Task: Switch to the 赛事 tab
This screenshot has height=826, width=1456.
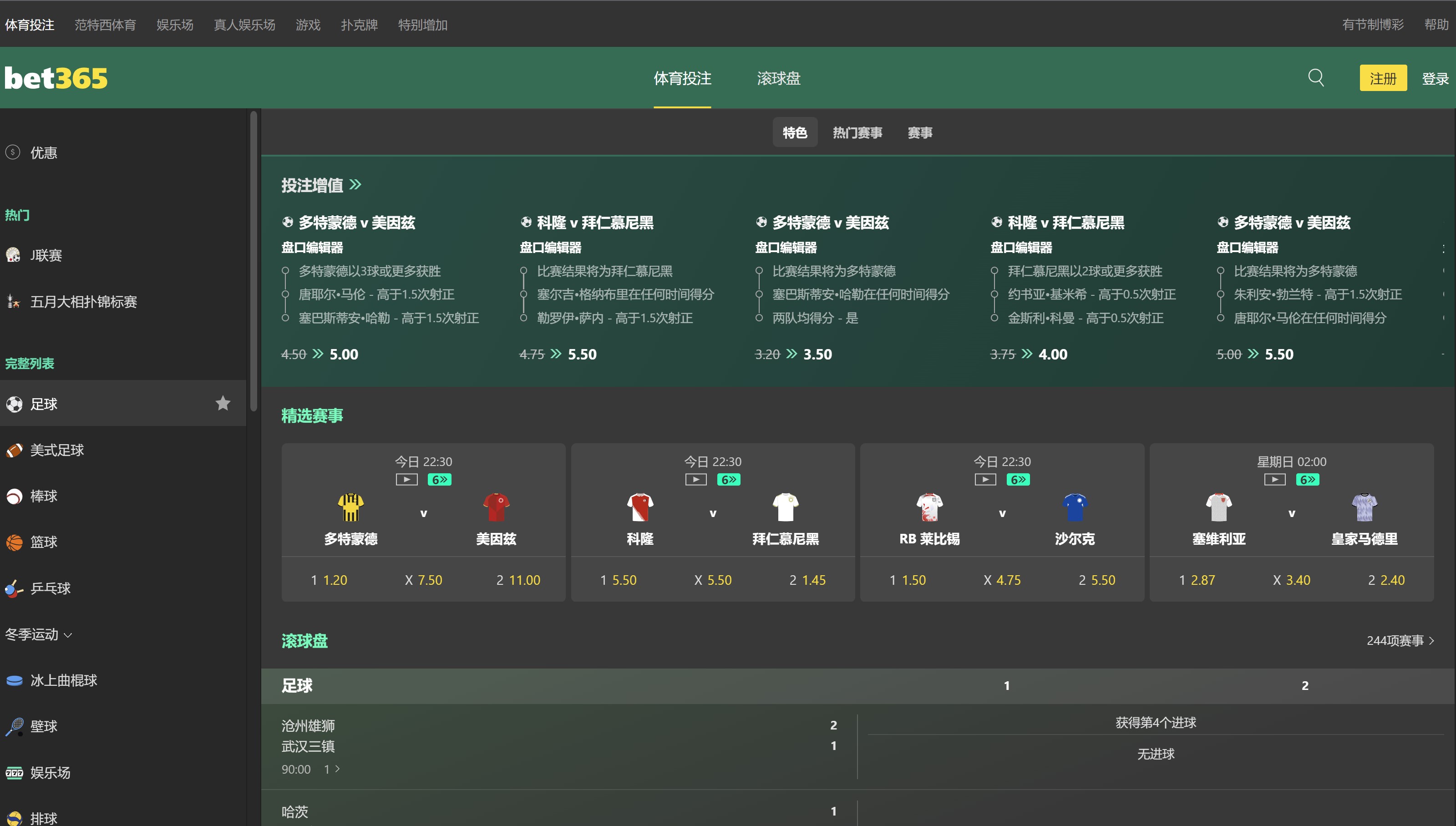Action: pyautogui.click(x=919, y=132)
